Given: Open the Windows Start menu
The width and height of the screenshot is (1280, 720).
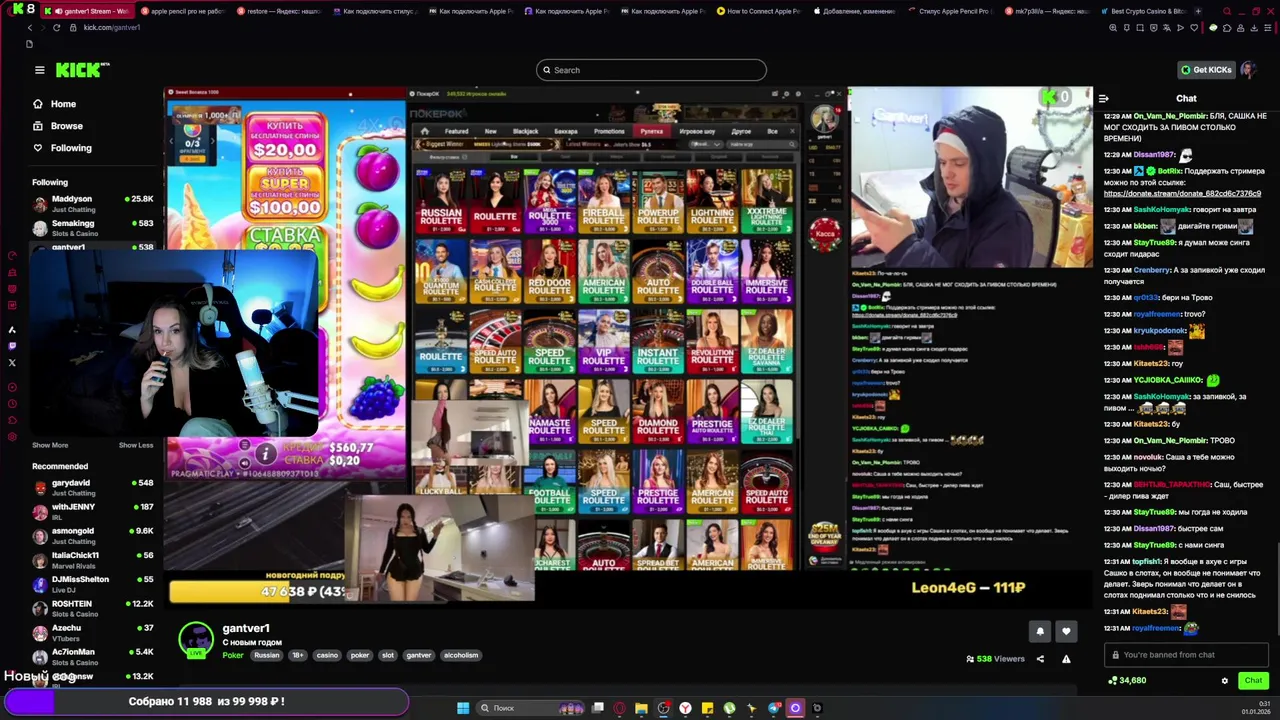Looking at the screenshot, I should click(463, 708).
